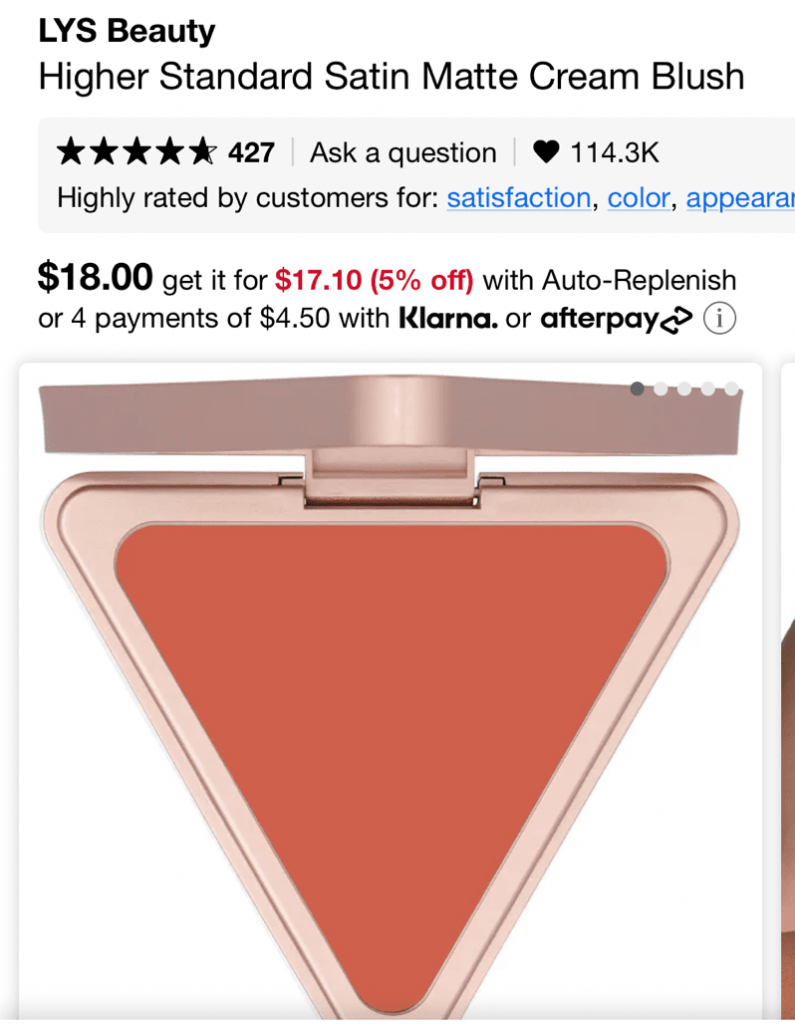Click the heart favorites icon
Viewport: 795px width, 1024px height.
tap(546, 152)
